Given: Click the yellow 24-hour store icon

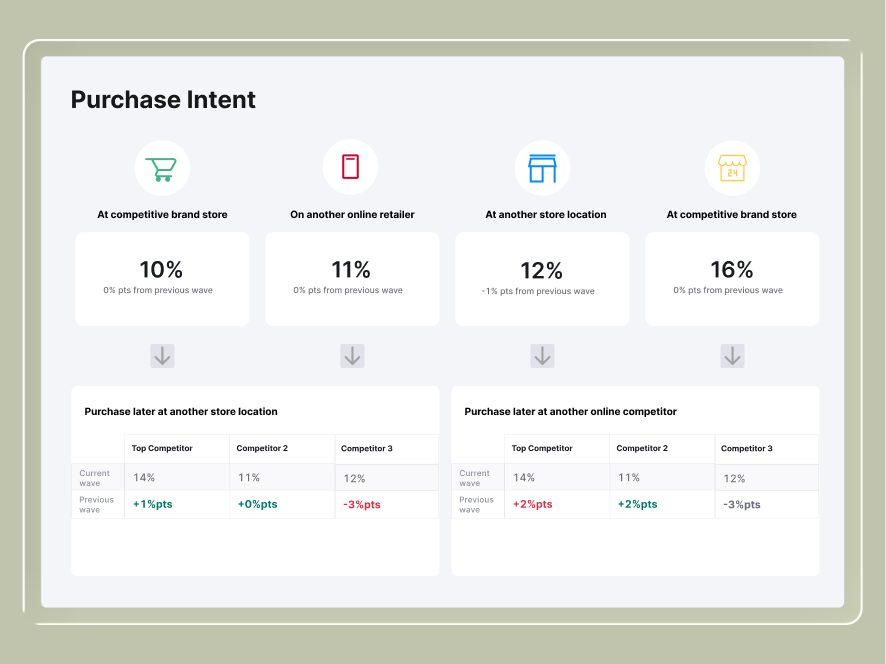Looking at the screenshot, I should [732, 167].
